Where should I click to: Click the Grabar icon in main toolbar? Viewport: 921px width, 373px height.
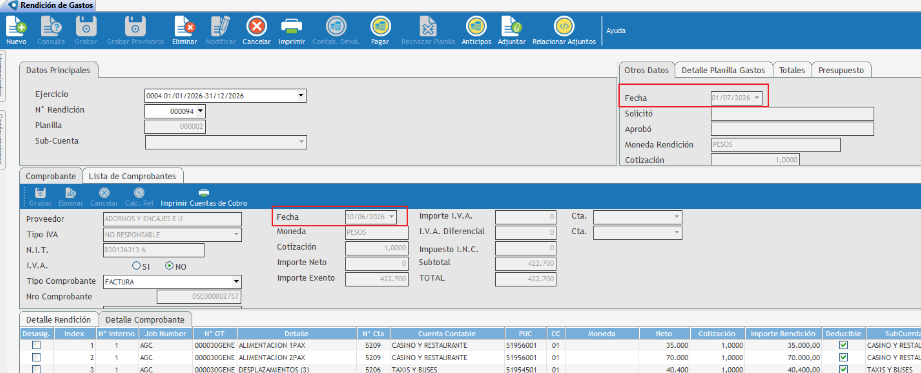tap(86, 27)
